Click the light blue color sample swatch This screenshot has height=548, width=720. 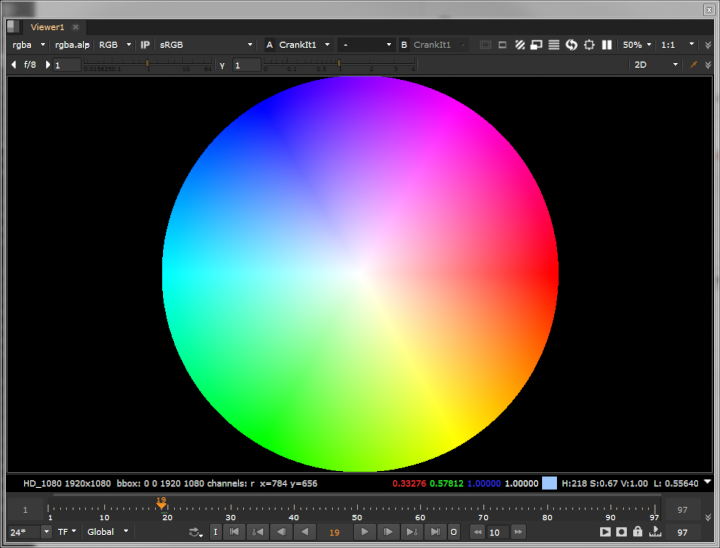click(x=549, y=483)
